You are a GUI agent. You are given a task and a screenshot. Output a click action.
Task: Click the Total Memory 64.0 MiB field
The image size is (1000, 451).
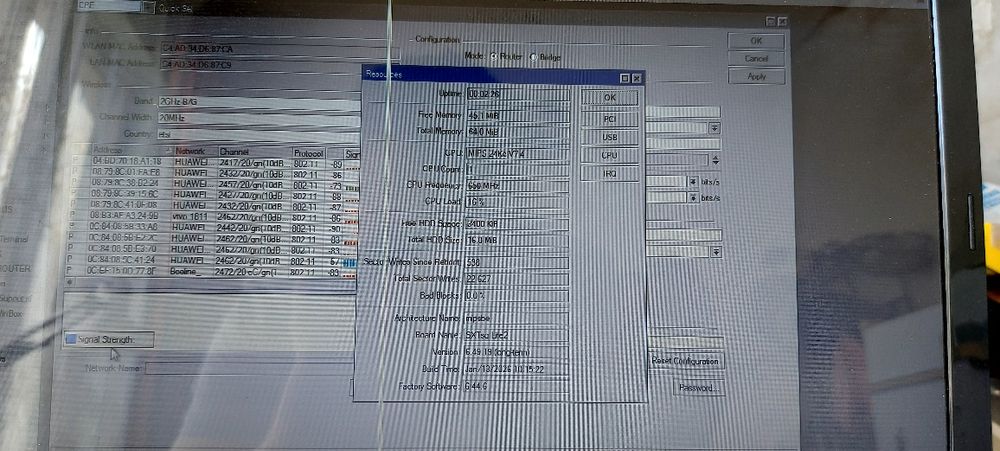[x=517, y=132]
